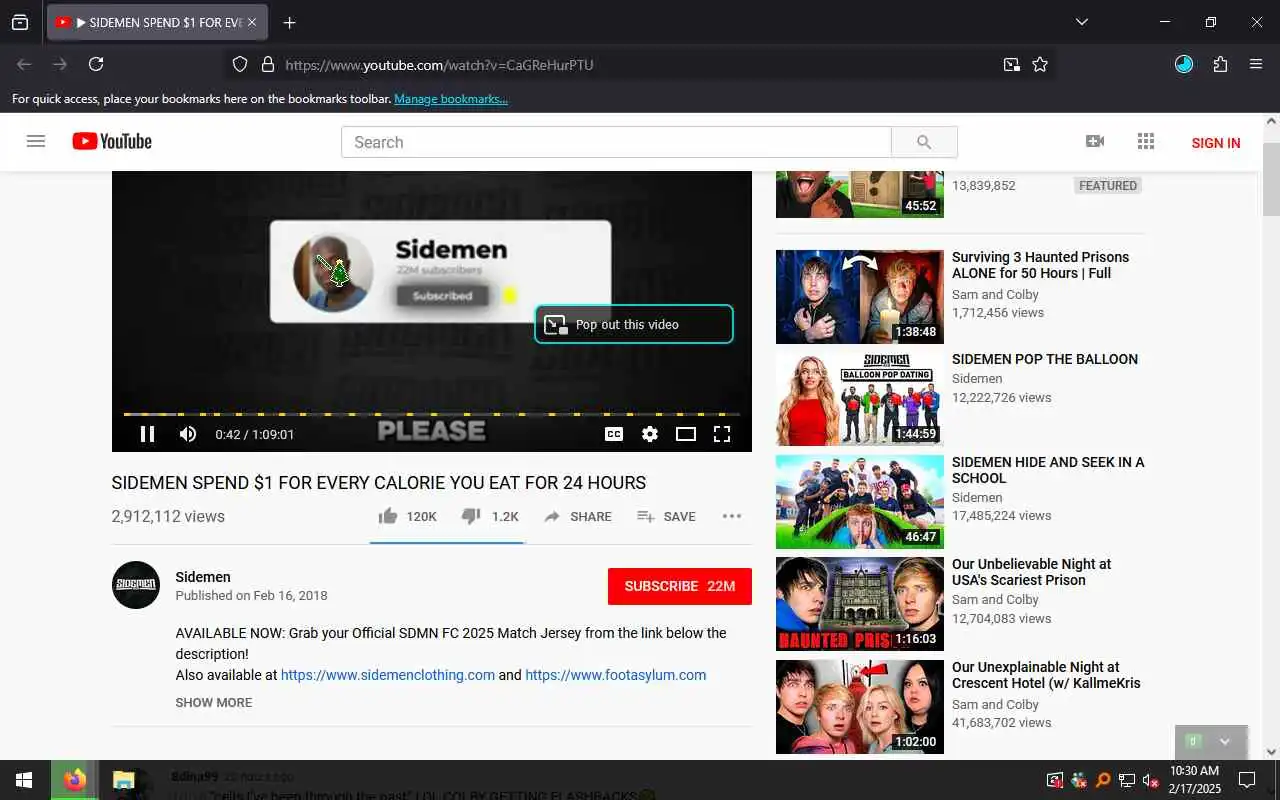The image size is (1280, 800).
Task: Open the extensions puzzle icon
Action: 1220,64
